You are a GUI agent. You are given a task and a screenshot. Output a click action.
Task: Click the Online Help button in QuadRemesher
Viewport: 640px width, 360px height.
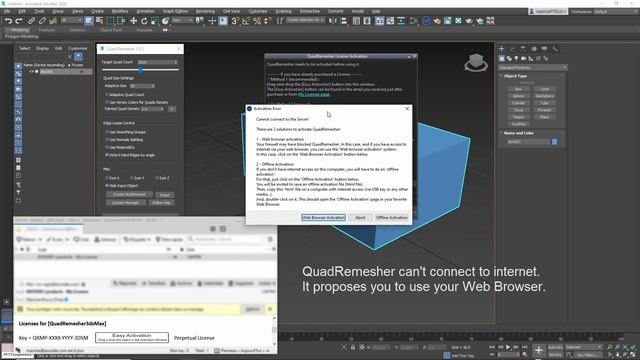click(161, 202)
